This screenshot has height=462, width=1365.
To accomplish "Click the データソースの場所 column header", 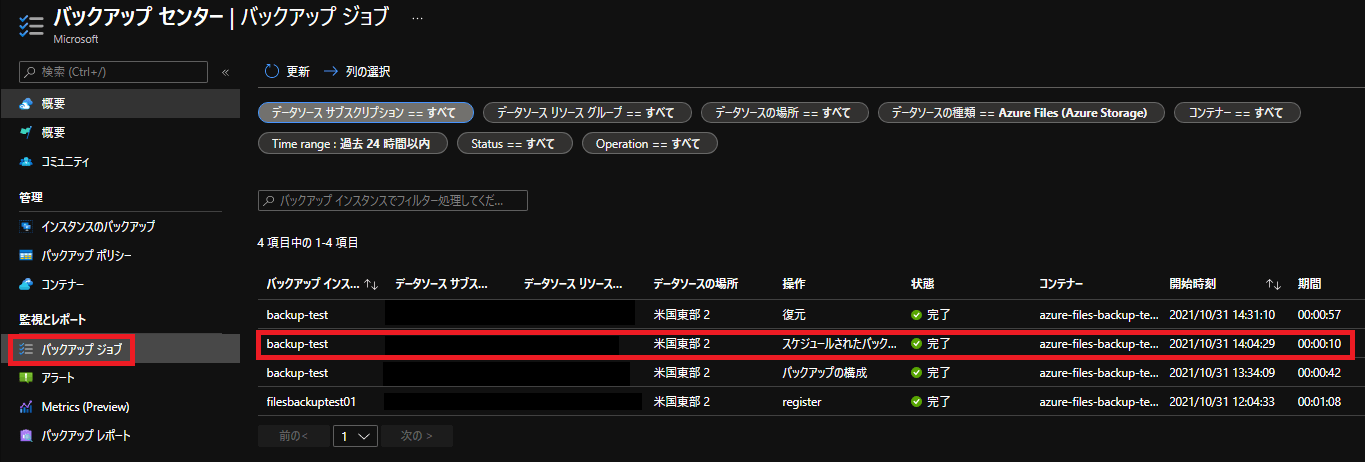I will pos(696,285).
